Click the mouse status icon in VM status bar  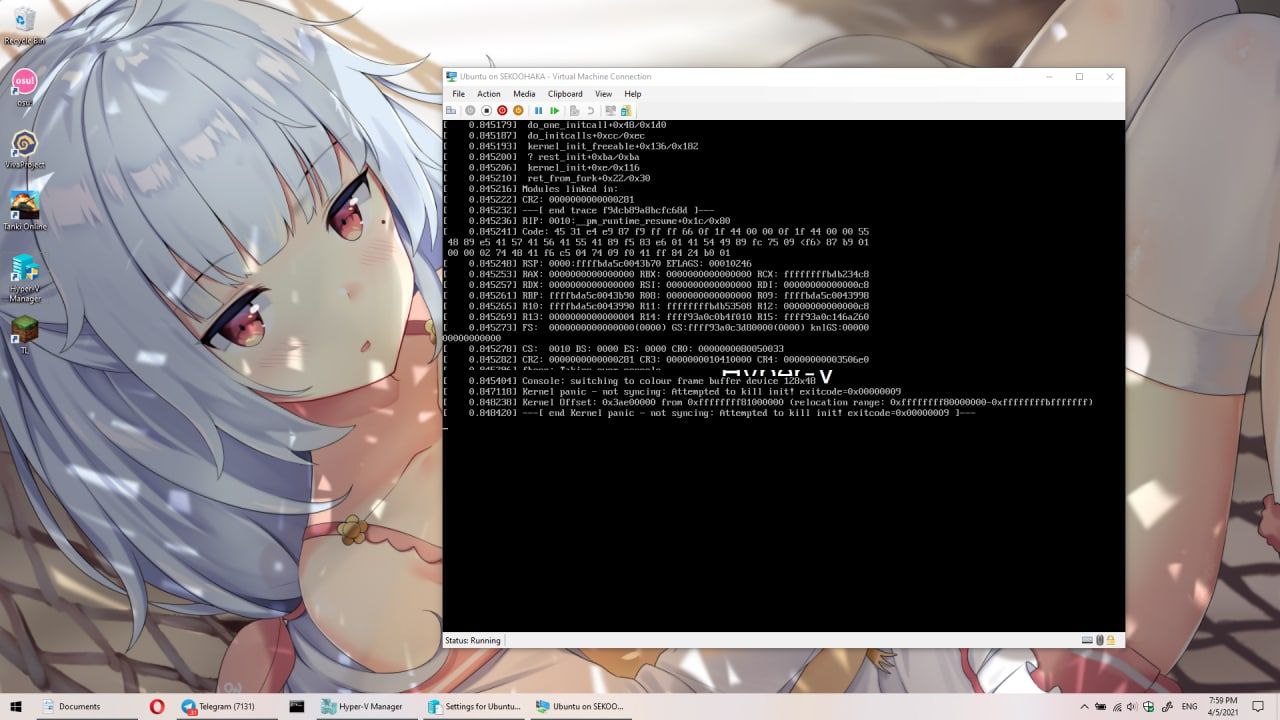(1099, 640)
